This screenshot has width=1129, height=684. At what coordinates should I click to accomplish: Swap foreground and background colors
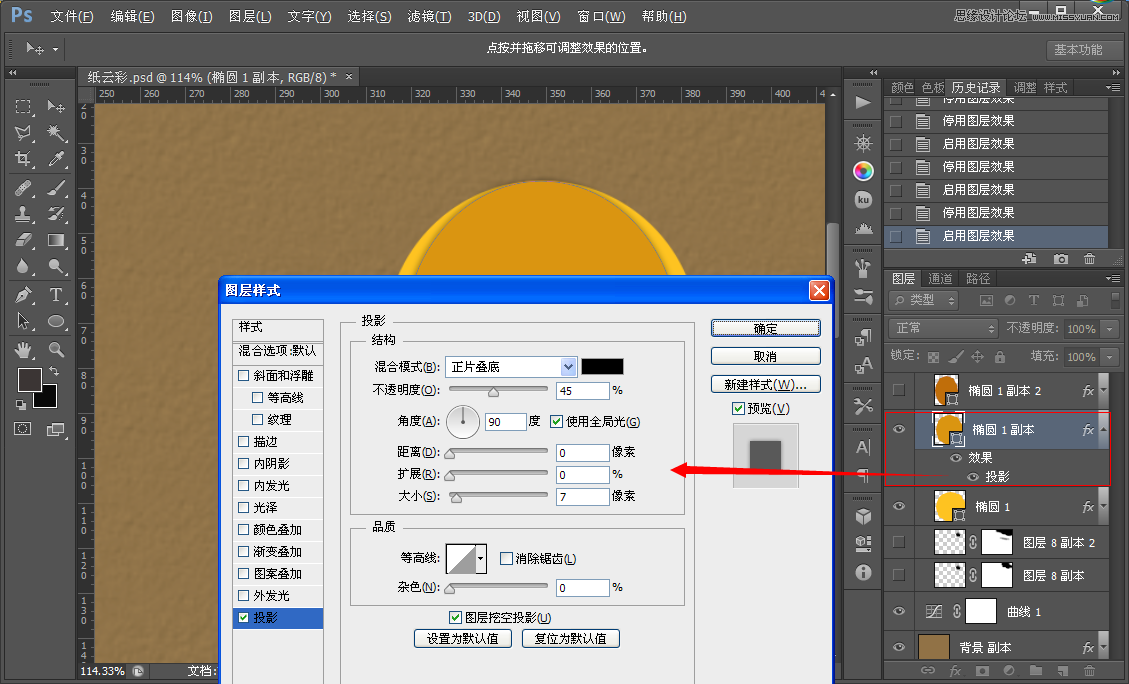pyautogui.click(x=53, y=371)
